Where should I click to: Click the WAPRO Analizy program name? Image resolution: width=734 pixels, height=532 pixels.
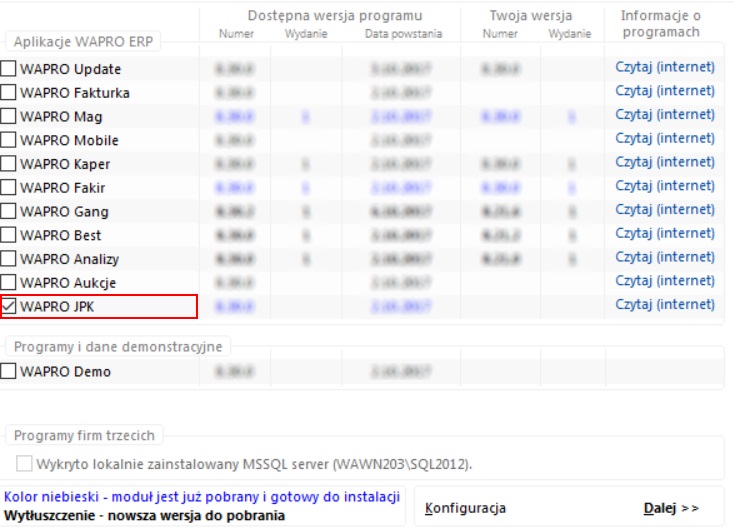pyautogui.click(x=70, y=259)
